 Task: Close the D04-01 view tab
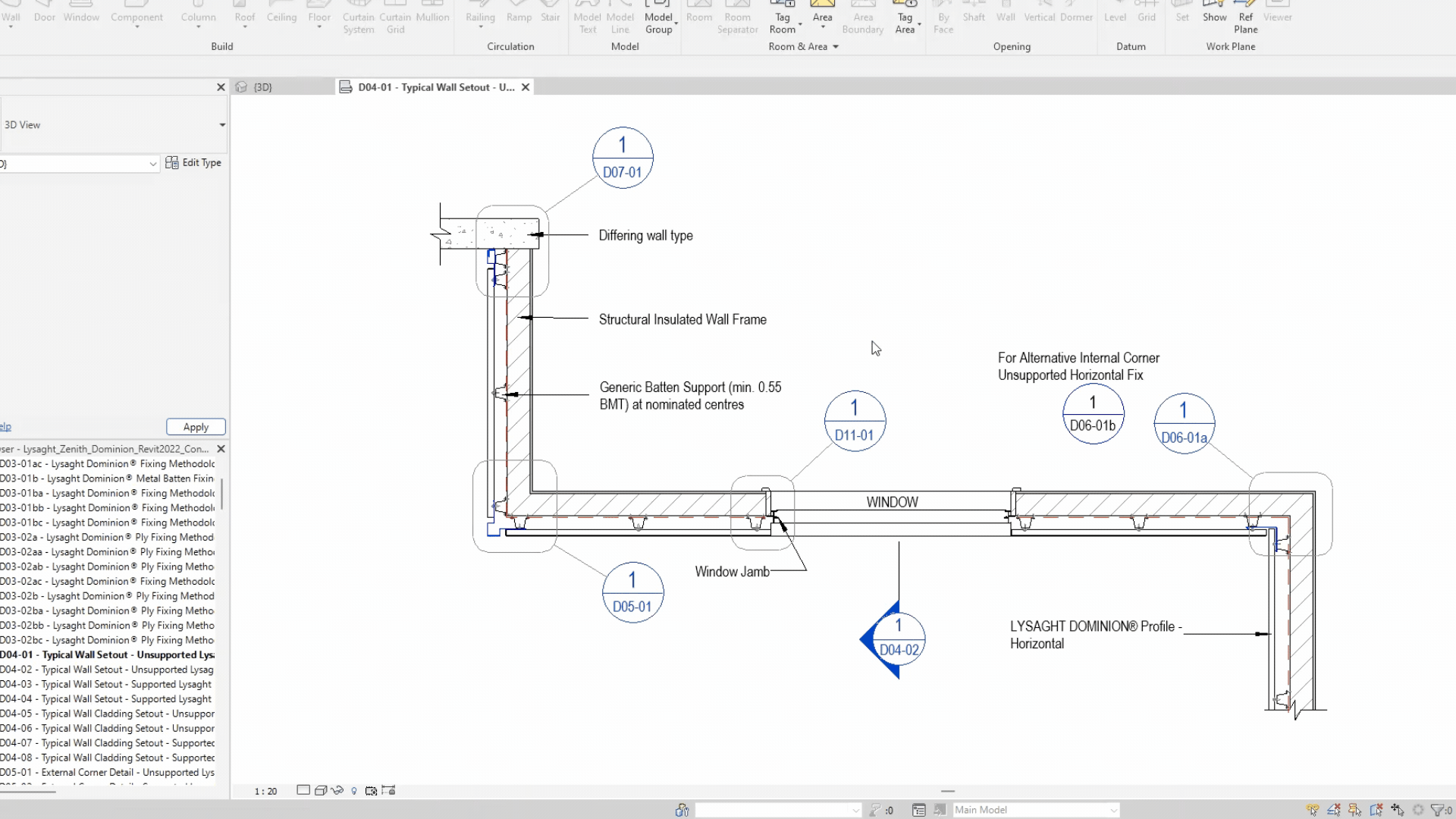(x=526, y=87)
